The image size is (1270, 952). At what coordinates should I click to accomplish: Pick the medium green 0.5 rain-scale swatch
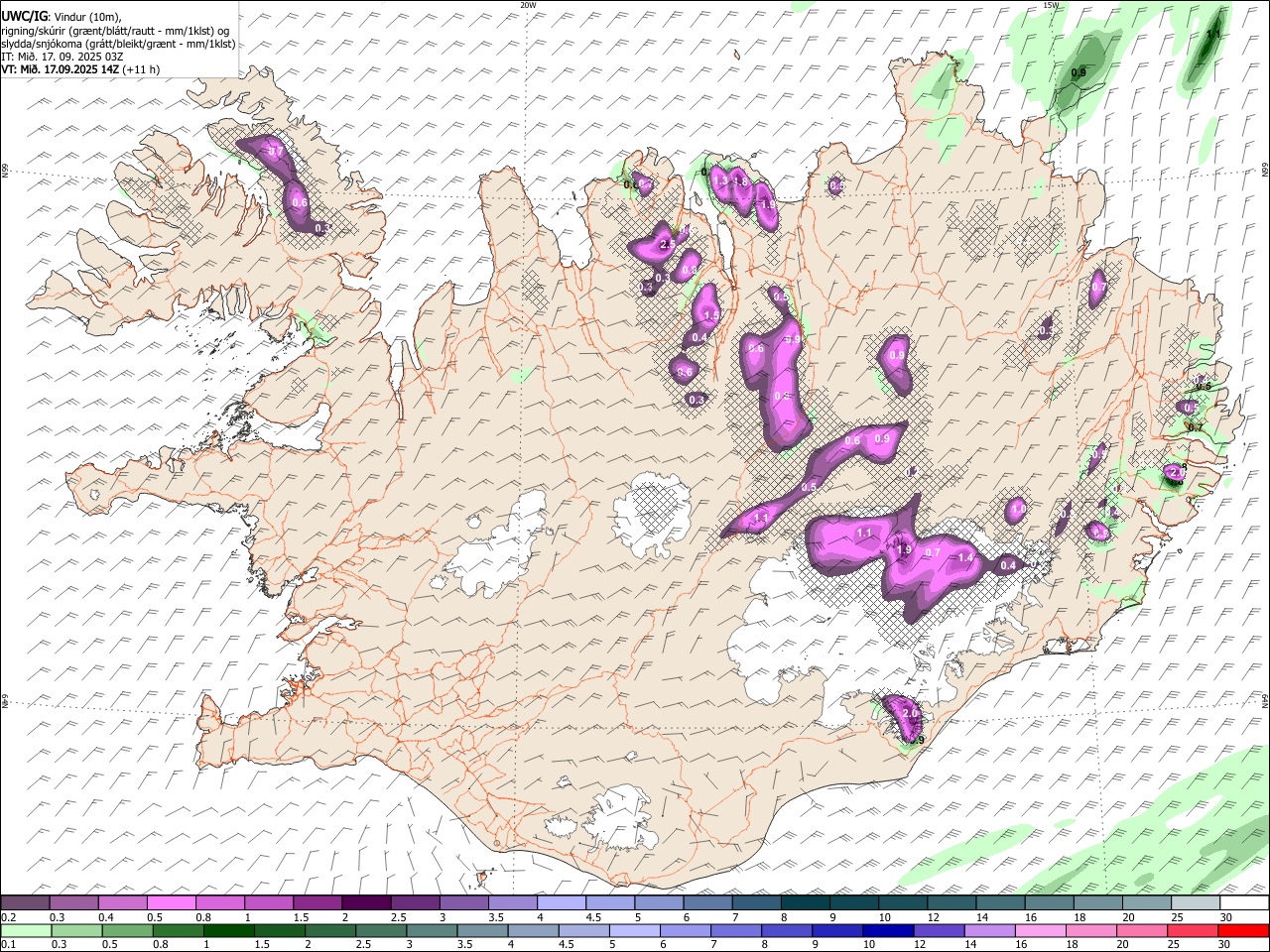click(x=128, y=930)
